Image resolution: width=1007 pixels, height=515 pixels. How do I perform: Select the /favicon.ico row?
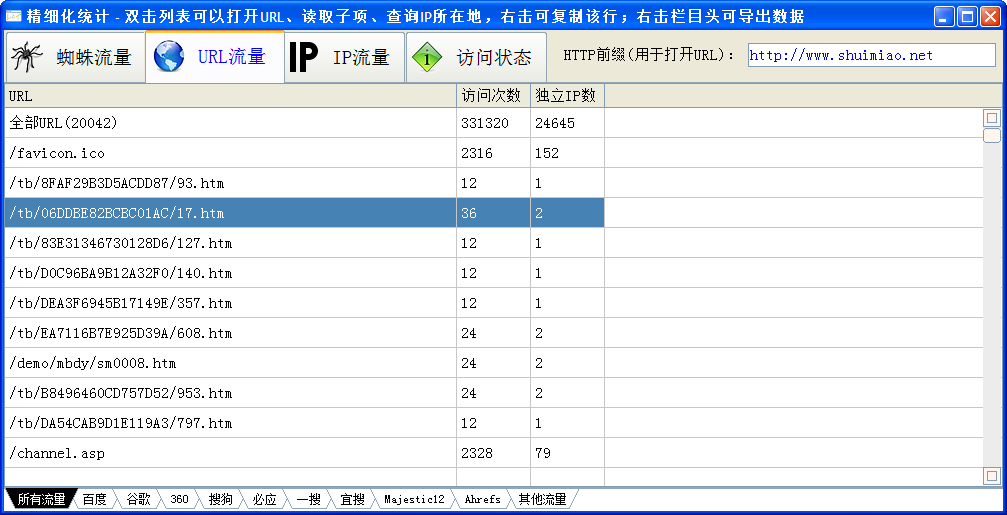pos(304,153)
